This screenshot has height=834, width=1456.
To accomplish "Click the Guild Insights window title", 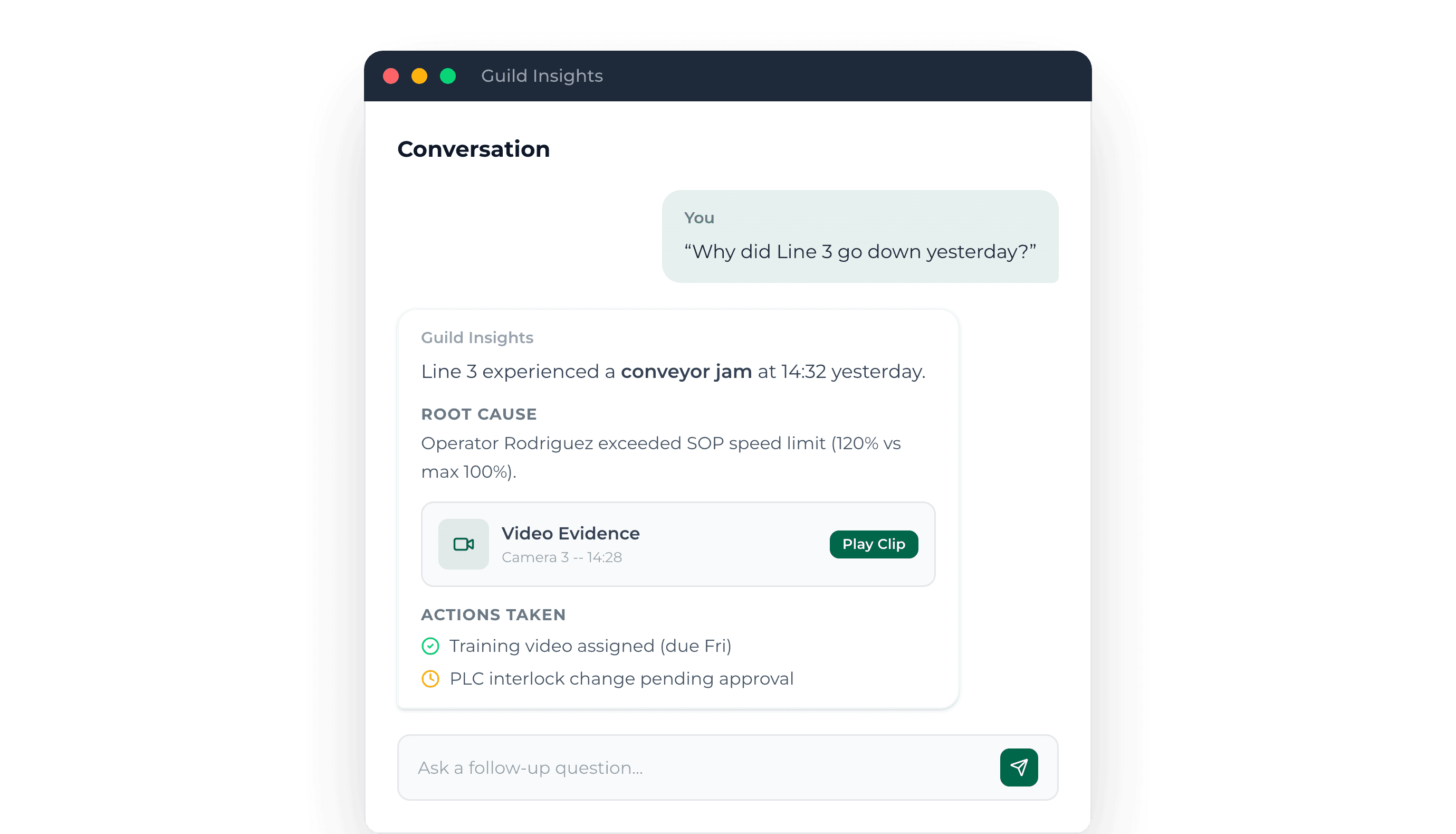I will point(542,76).
